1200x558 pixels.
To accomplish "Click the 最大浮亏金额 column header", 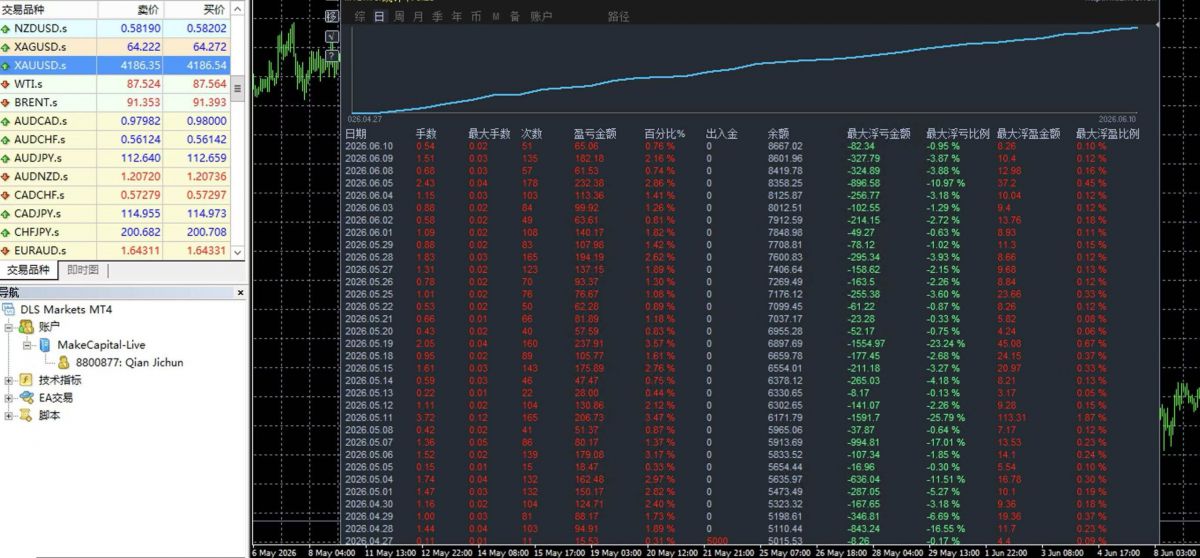I will [878, 133].
